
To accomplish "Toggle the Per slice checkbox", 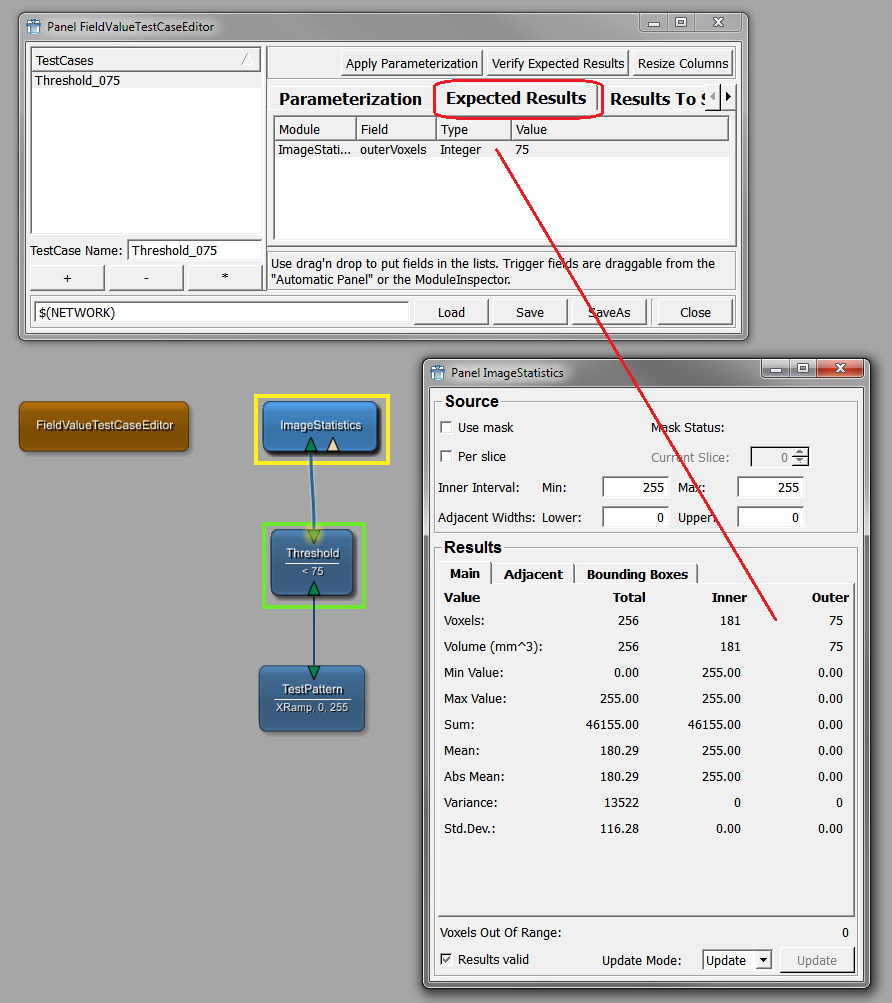I will pyautogui.click(x=446, y=457).
